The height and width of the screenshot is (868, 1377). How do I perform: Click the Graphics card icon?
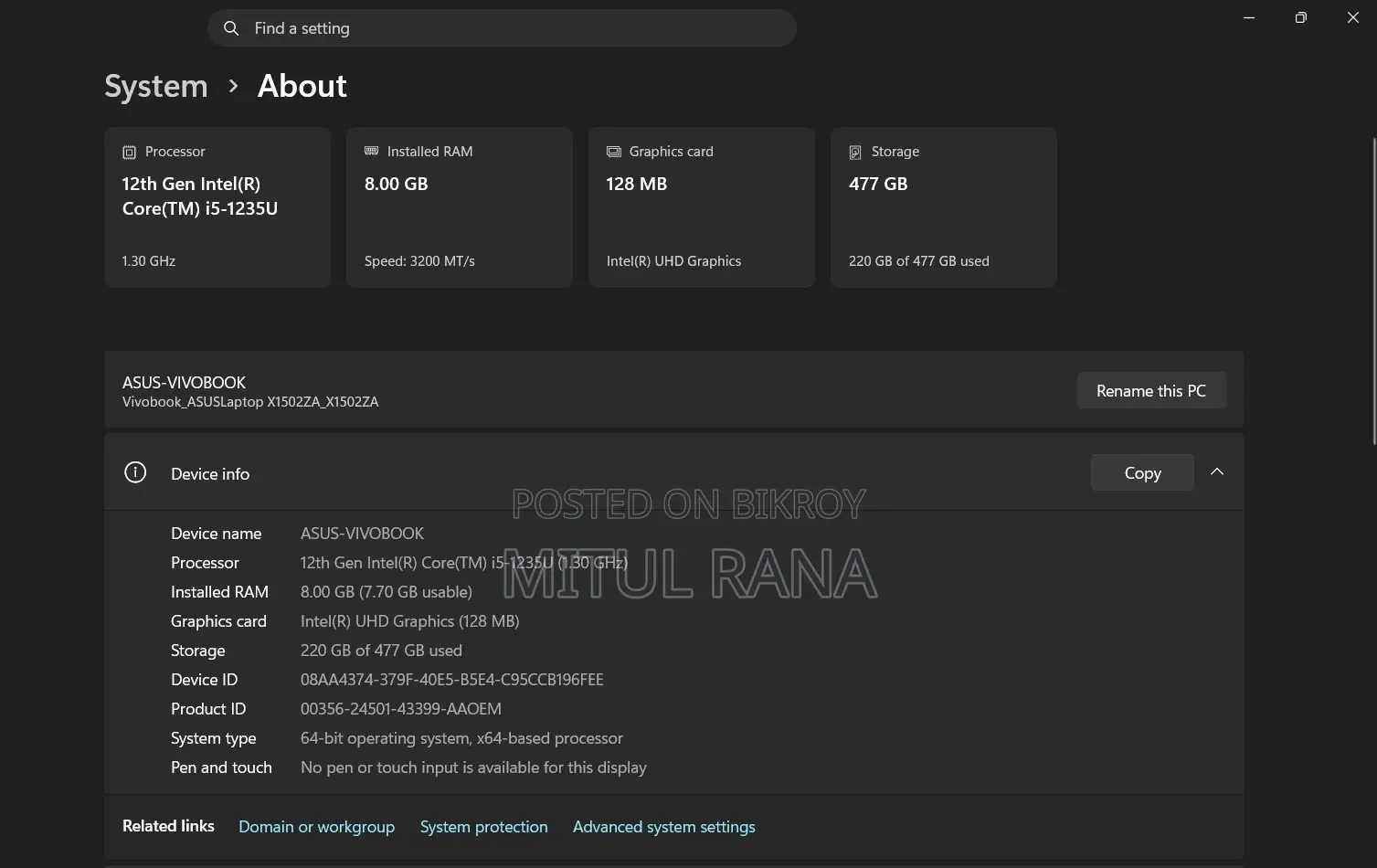pyautogui.click(x=614, y=152)
